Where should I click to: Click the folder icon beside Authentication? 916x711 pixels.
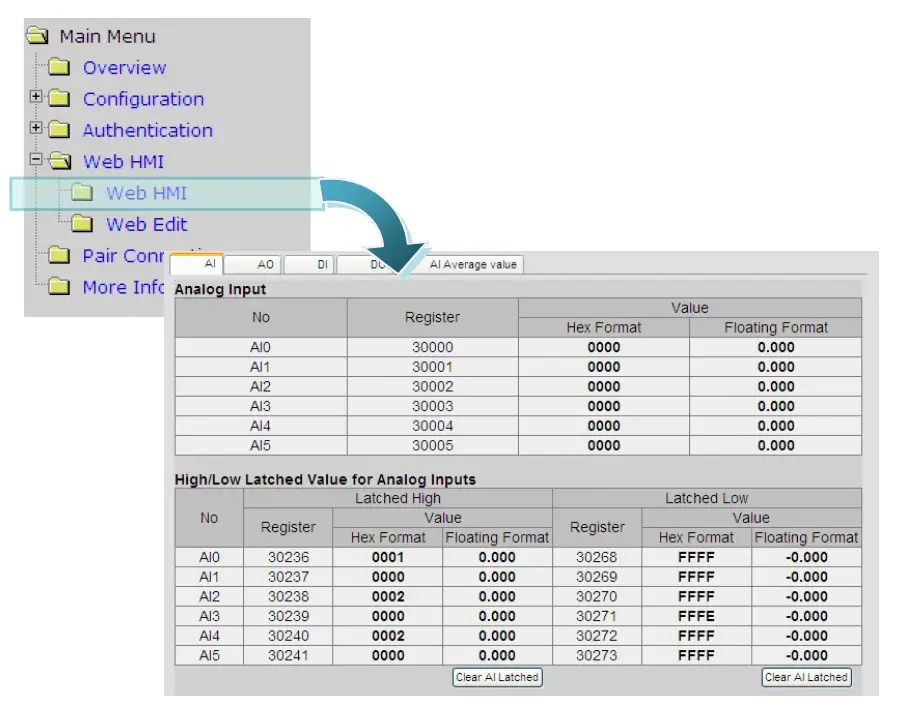click(59, 129)
